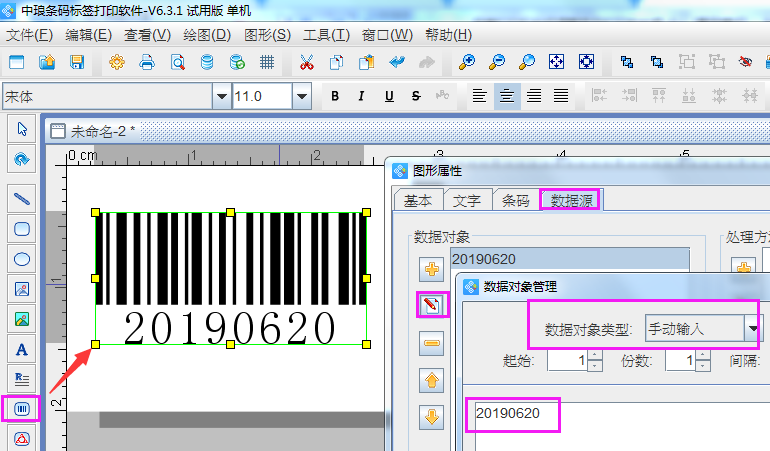Switch to the 基本 tab
The width and height of the screenshot is (770, 451).
point(418,200)
